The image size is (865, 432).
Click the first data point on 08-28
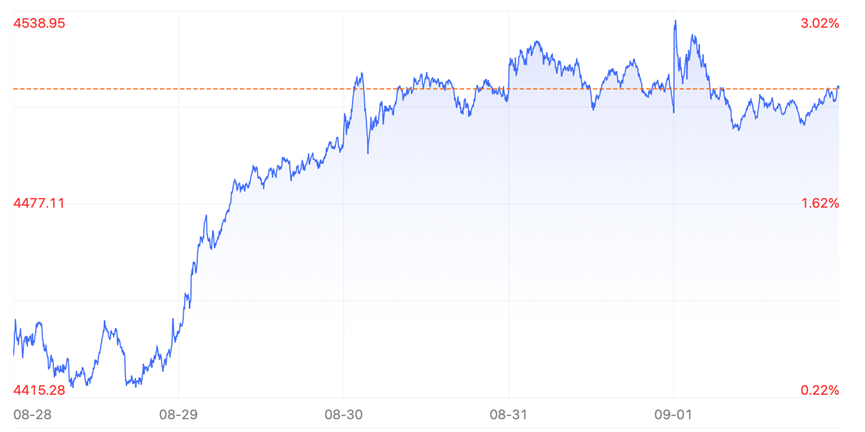pyautogui.click(x=14, y=353)
